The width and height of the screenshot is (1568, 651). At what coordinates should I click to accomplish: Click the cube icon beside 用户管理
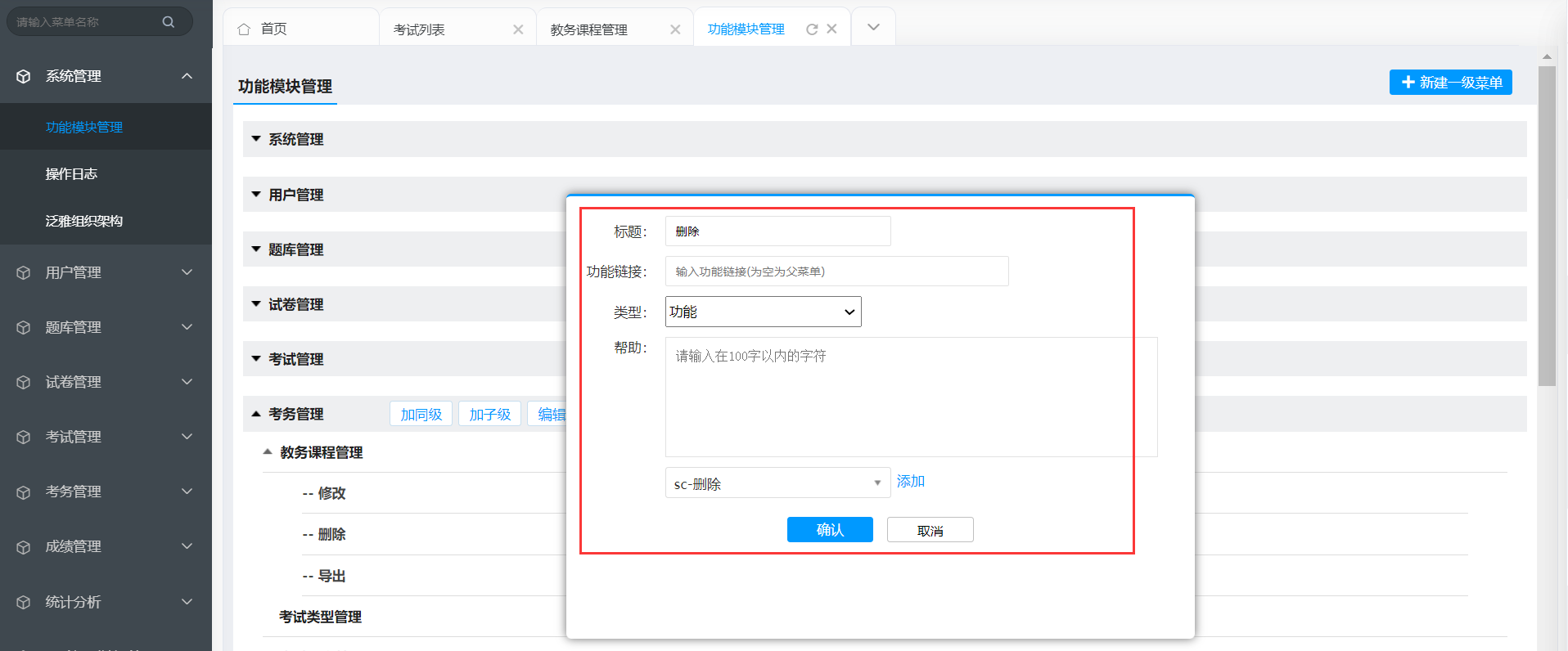24,272
